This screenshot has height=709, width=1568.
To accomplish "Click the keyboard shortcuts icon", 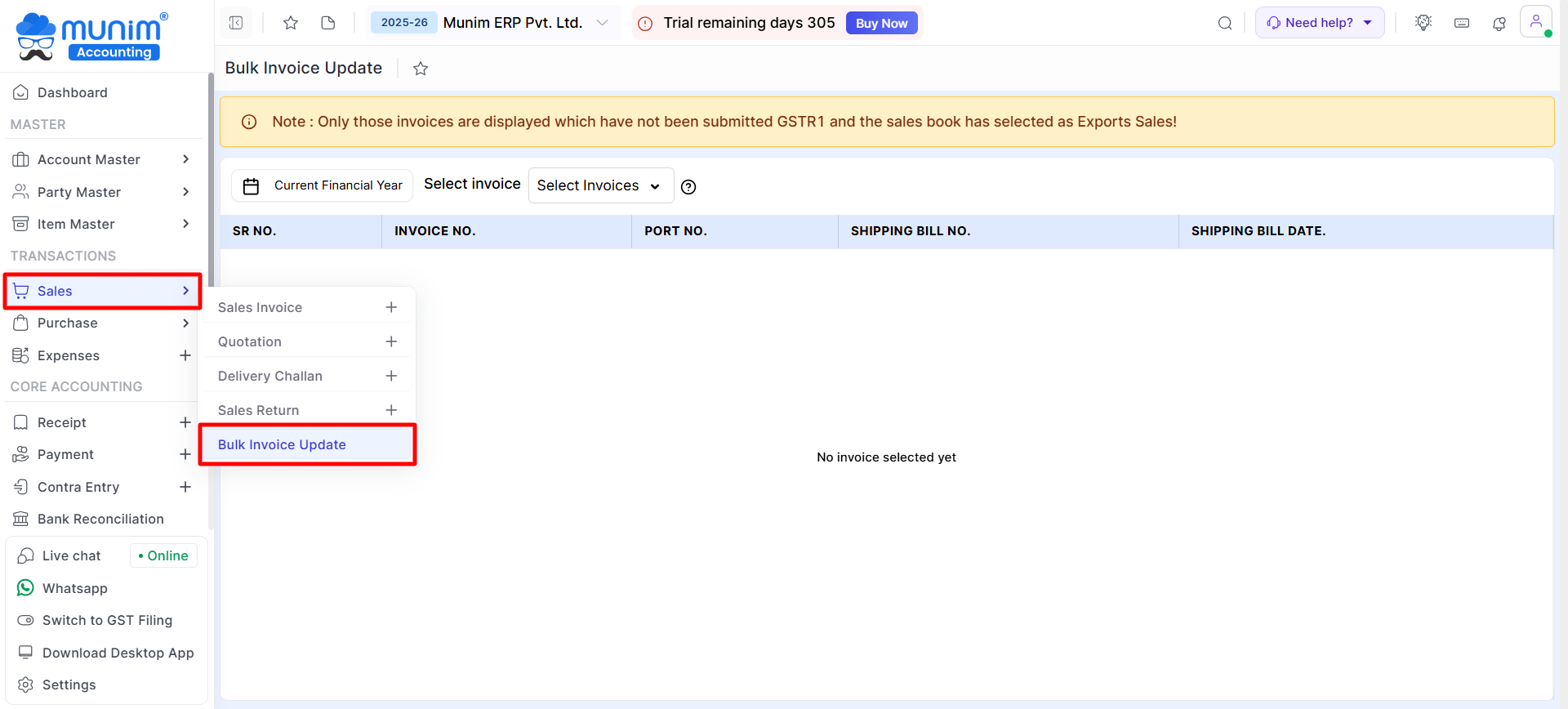I will click(1461, 23).
